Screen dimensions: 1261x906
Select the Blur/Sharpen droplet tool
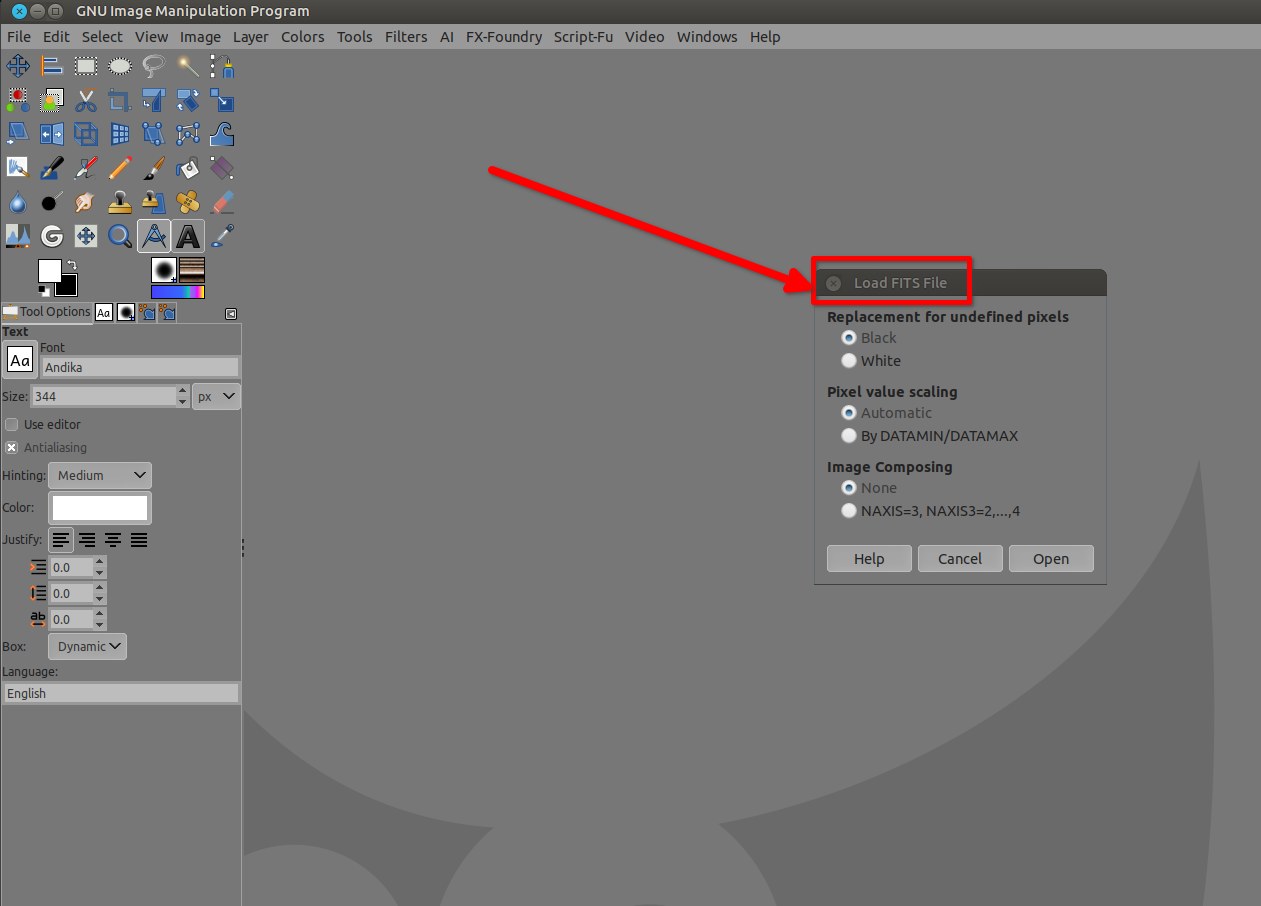(x=18, y=201)
